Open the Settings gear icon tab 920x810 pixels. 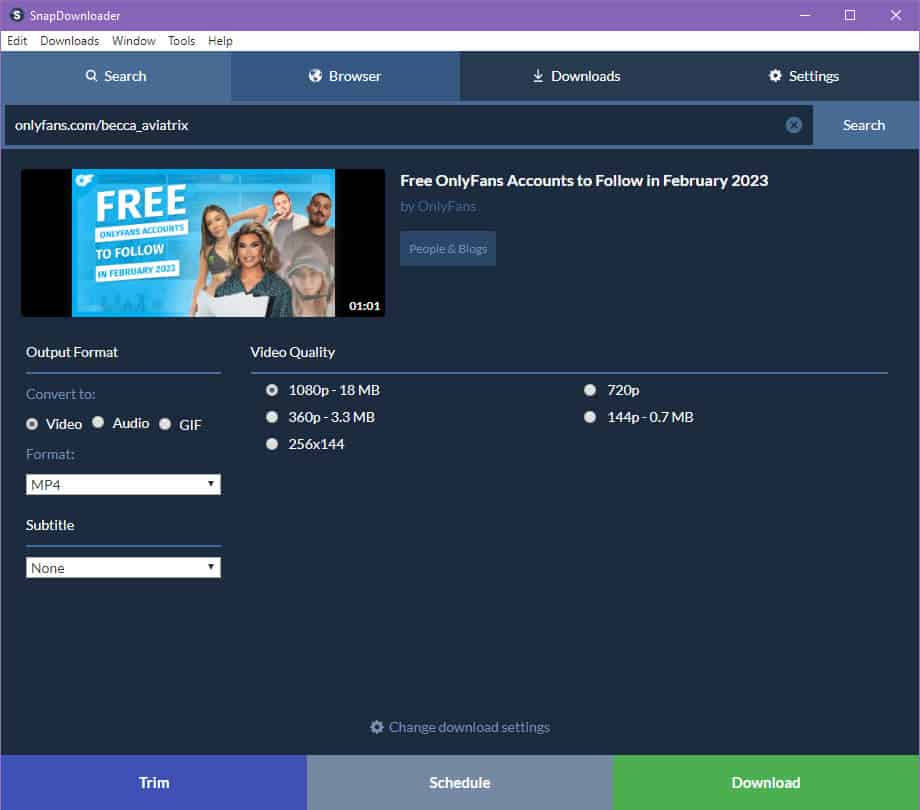774,75
